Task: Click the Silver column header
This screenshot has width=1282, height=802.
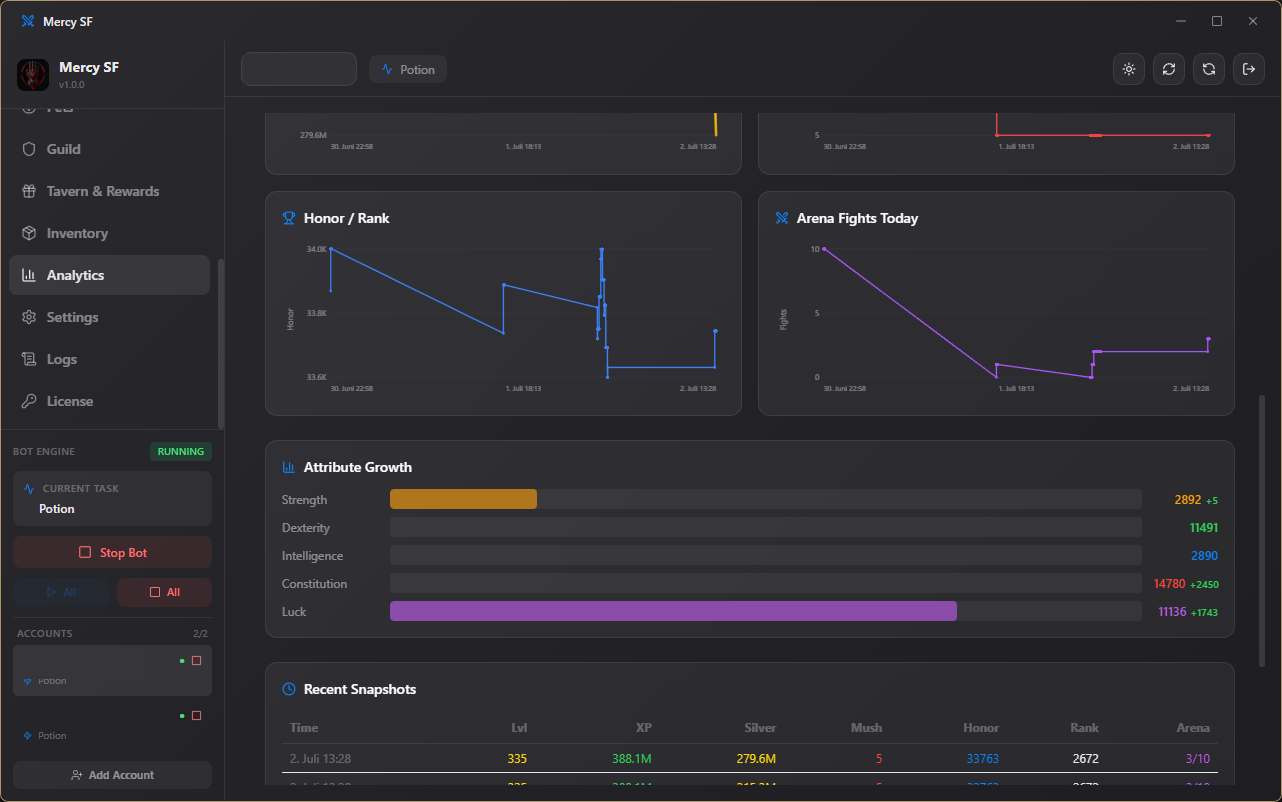Action: (761, 728)
